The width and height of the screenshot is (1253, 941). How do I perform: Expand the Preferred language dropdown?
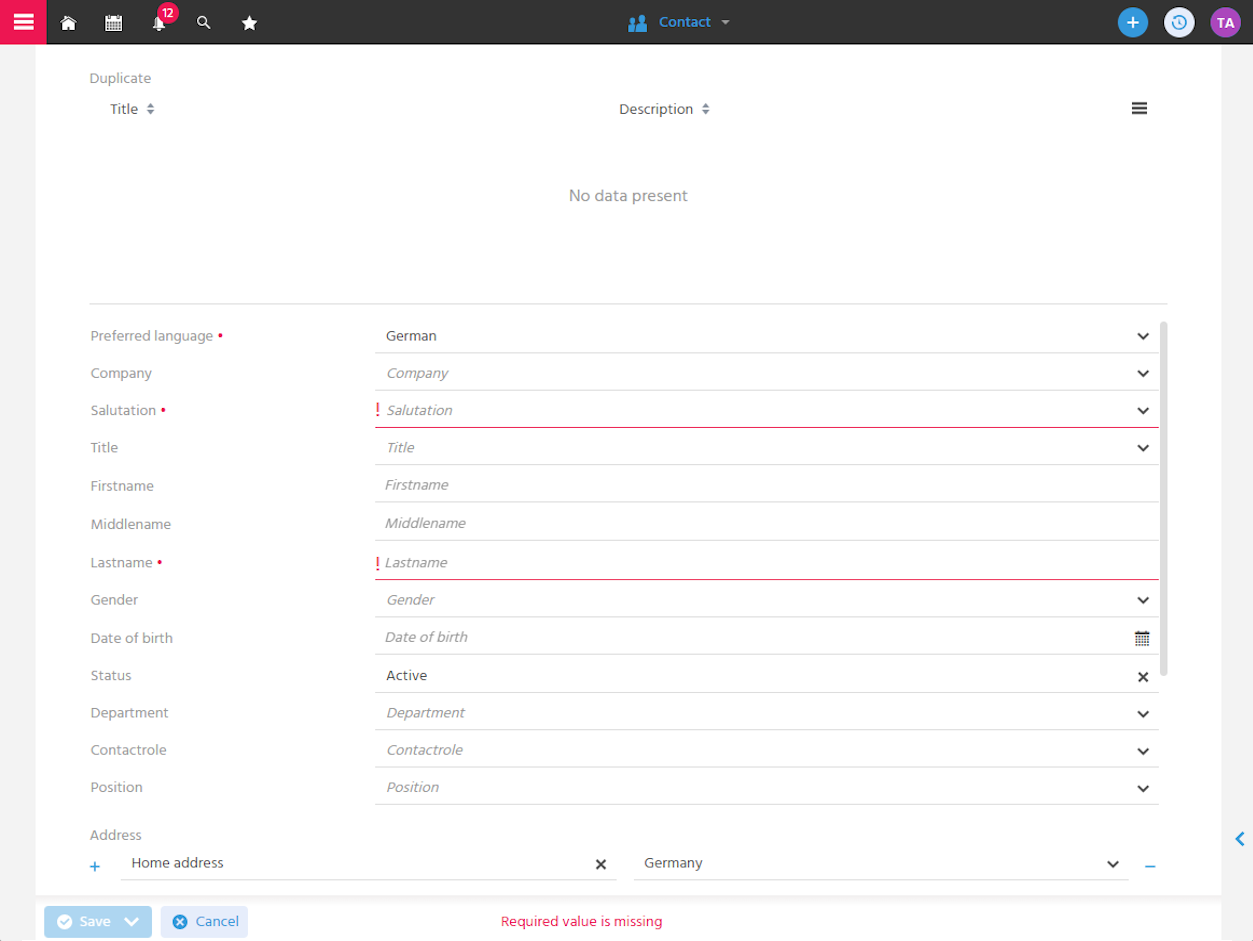1143,337
